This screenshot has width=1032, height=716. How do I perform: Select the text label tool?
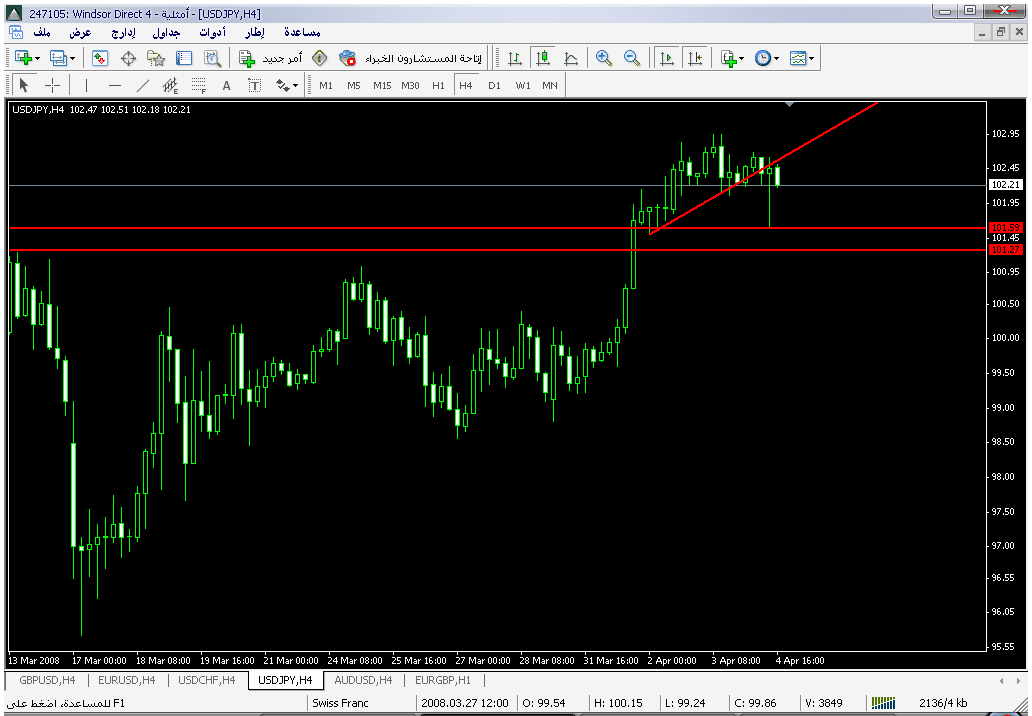[227, 85]
